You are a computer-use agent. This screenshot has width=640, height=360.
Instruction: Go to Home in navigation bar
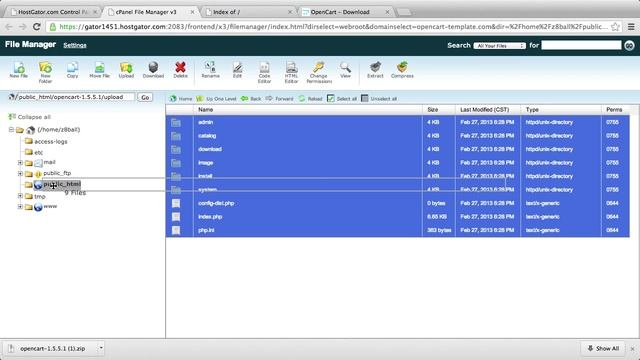pos(181,99)
